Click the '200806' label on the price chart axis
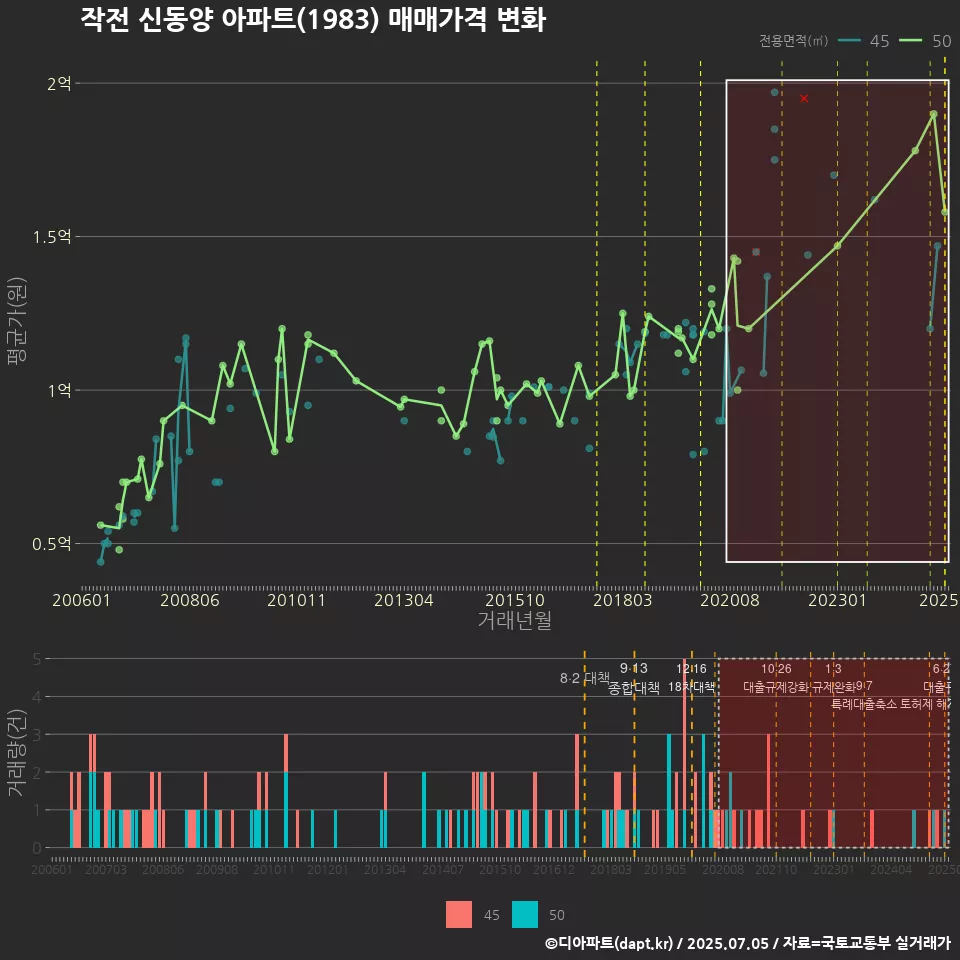This screenshot has width=960, height=960. pyautogui.click(x=190, y=600)
